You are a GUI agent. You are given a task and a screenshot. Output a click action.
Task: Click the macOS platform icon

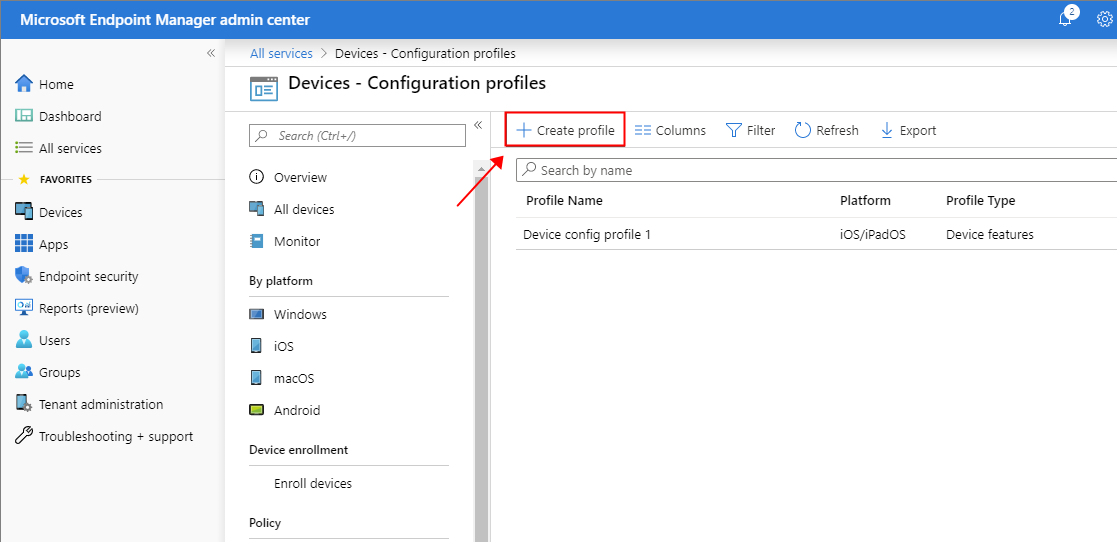tap(256, 378)
